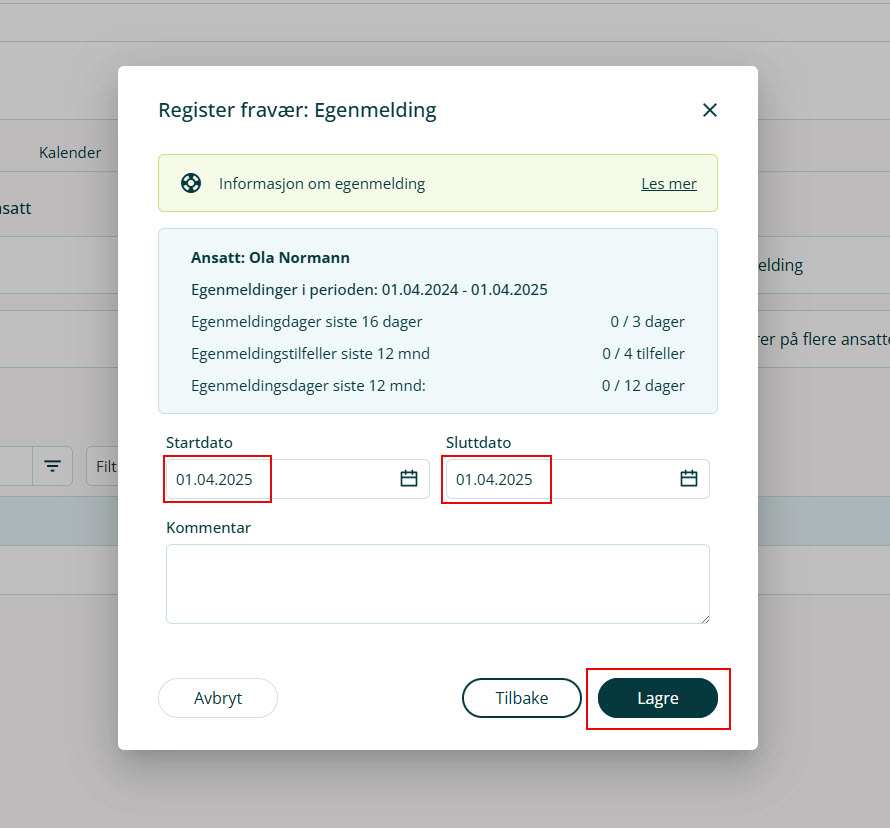Focus the Sluttdato date field
Image resolution: width=890 pixels, height=828 pixels.
[x=560, y=479]
